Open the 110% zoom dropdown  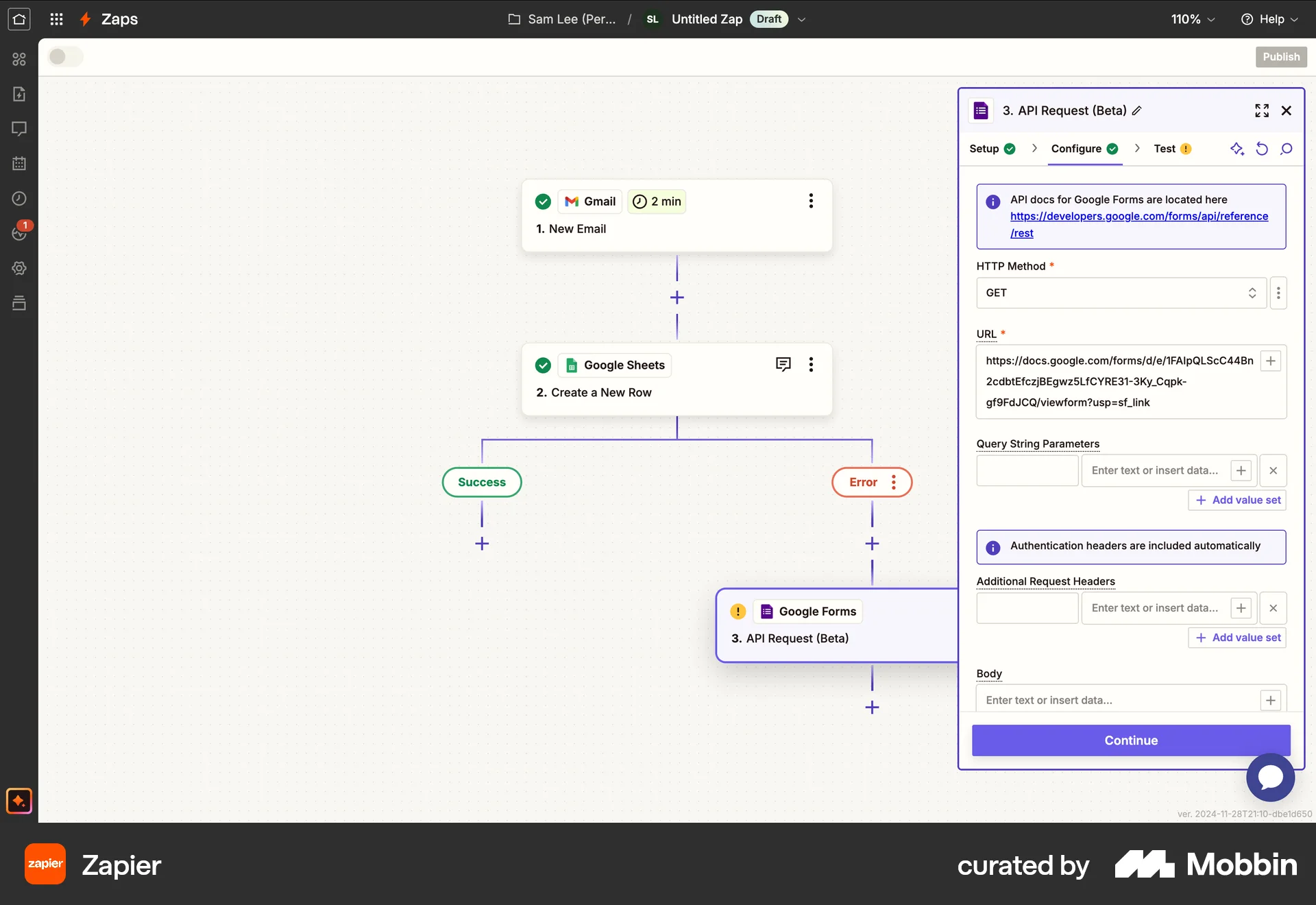(1193, 19)
